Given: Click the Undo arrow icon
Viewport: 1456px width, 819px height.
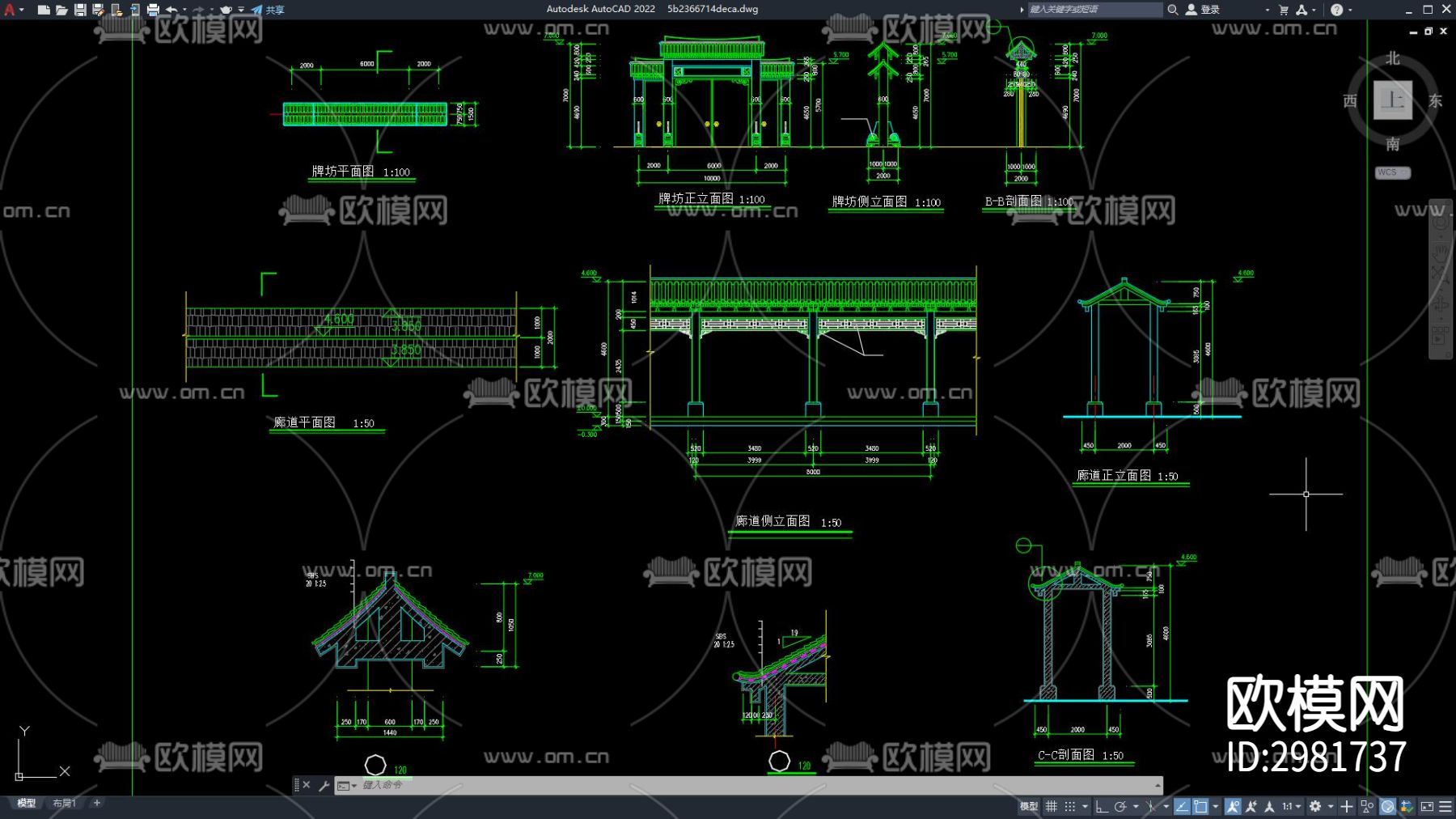Looking at the screenshot, I should coord(171,10).
